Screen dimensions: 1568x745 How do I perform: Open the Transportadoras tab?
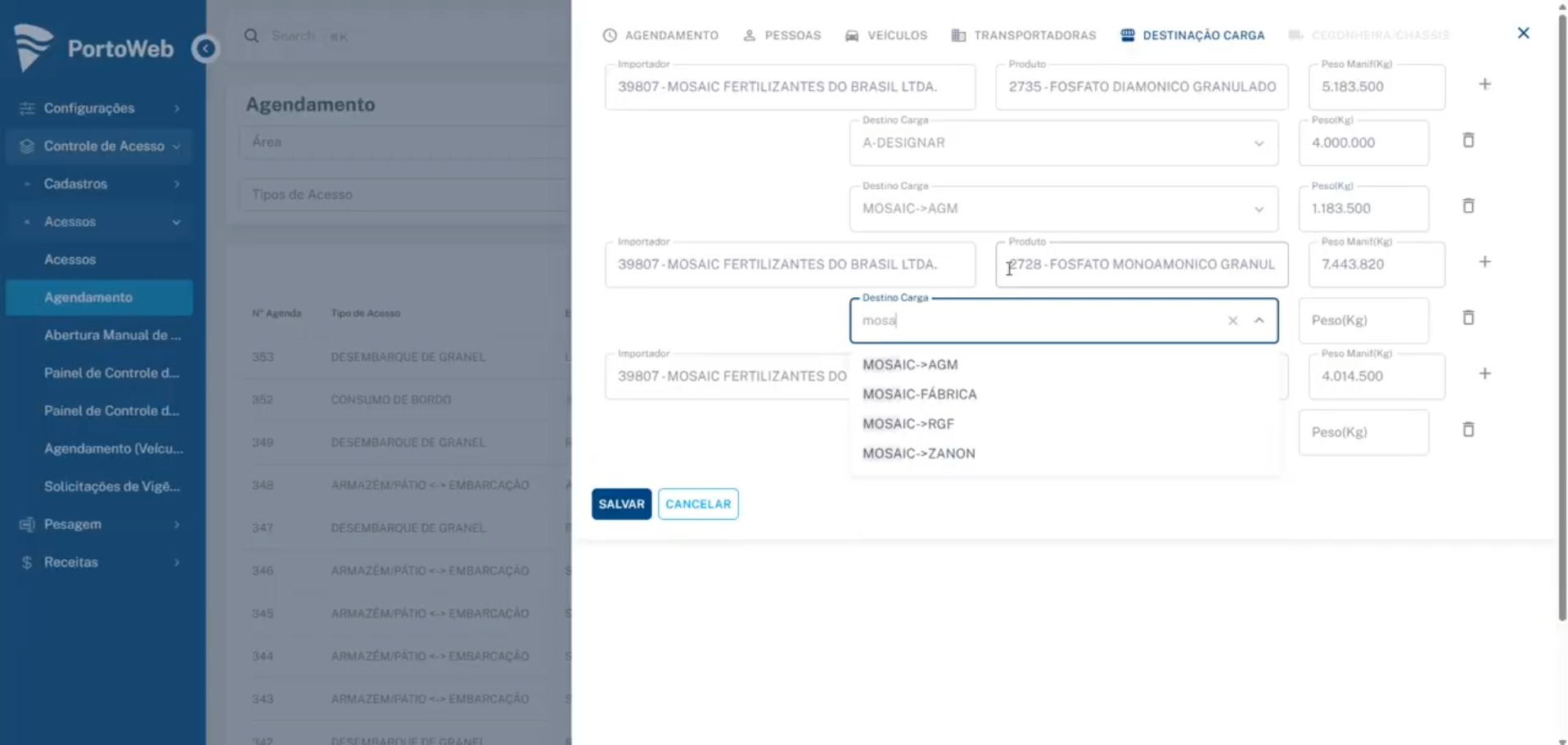pos(1024,35)
